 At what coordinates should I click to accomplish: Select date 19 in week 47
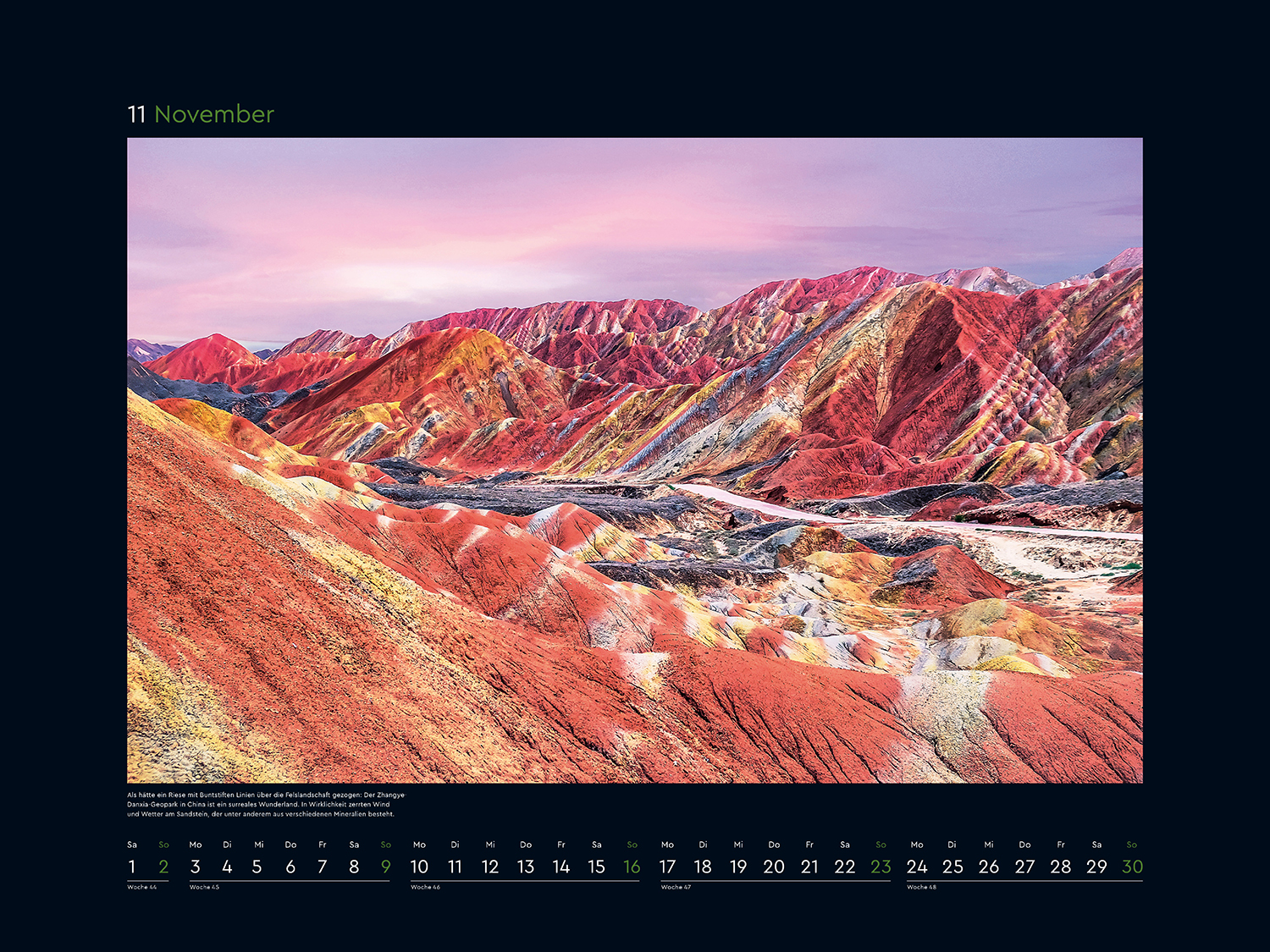pyautogui.click(x=738, y=867)
